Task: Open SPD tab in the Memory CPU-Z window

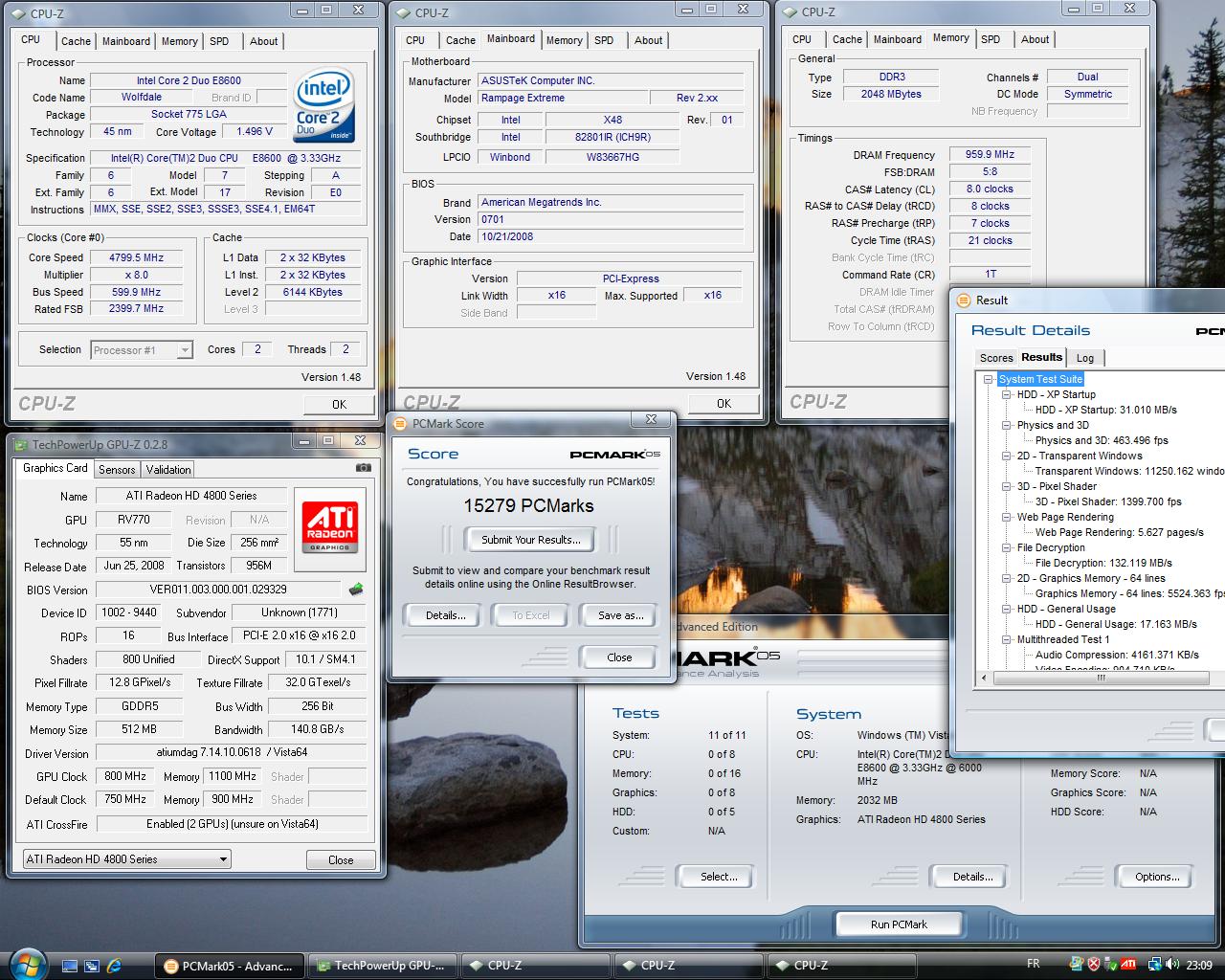Action: tap(991, 39)
